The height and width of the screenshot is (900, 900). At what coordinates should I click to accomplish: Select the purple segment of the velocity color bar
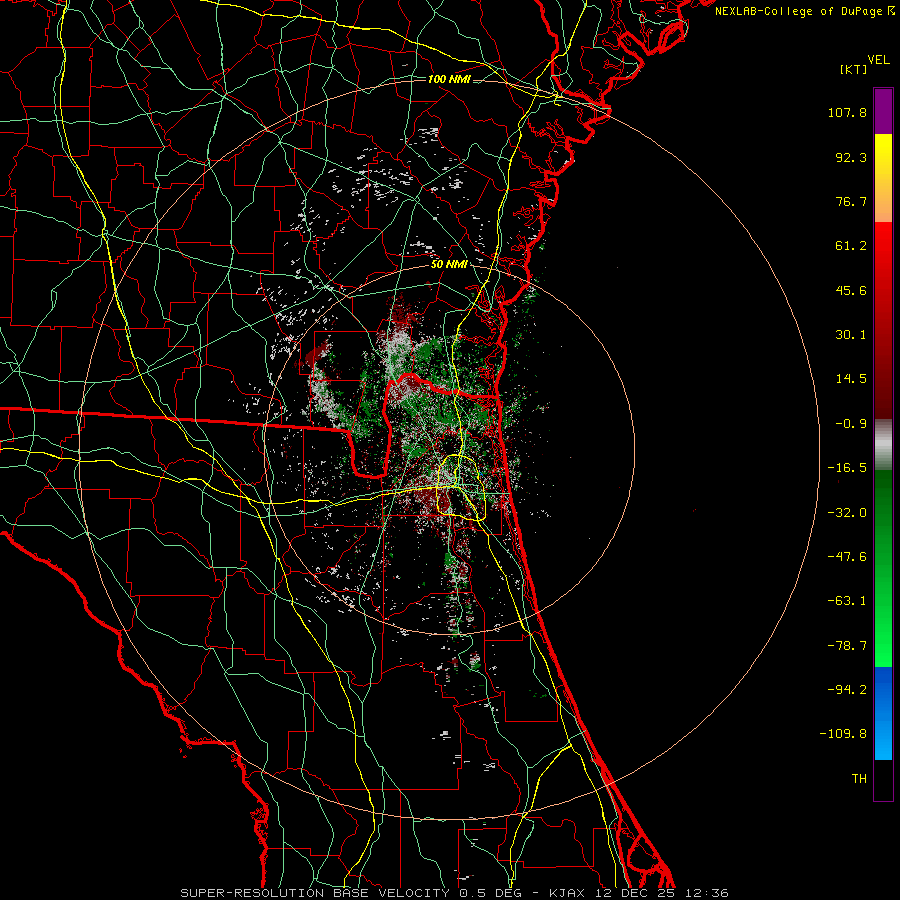click(883, 111)
